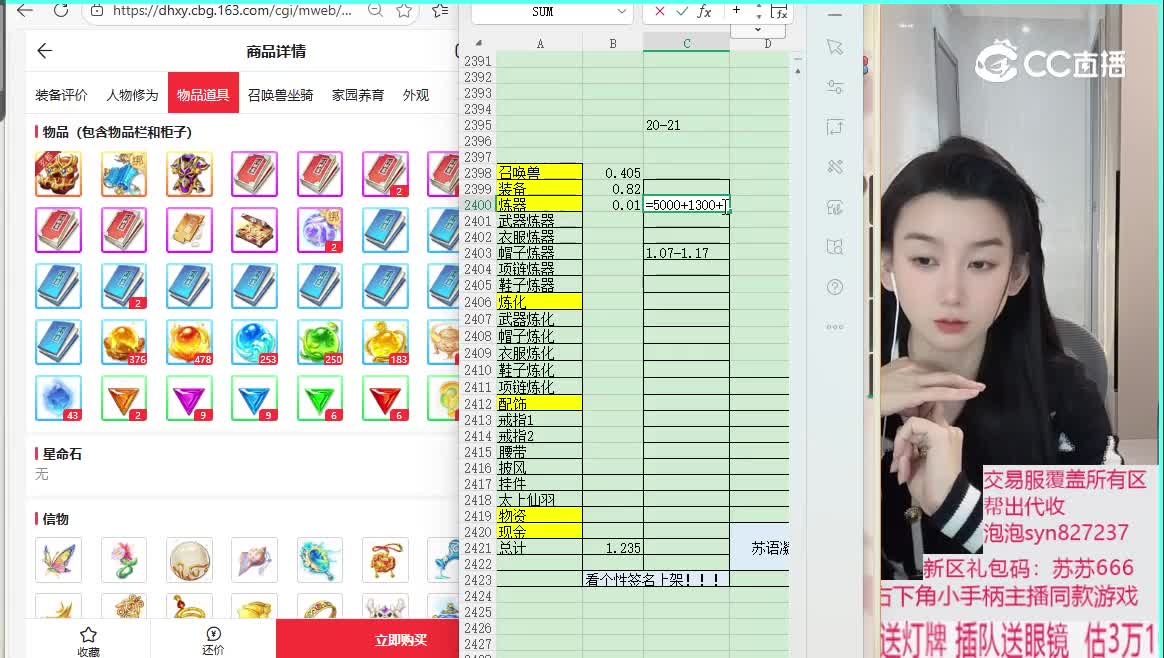The height and width of the screenshot is (658, 1164).
Task: Select cell containing 0.82
Action: [x=613, y=189]
